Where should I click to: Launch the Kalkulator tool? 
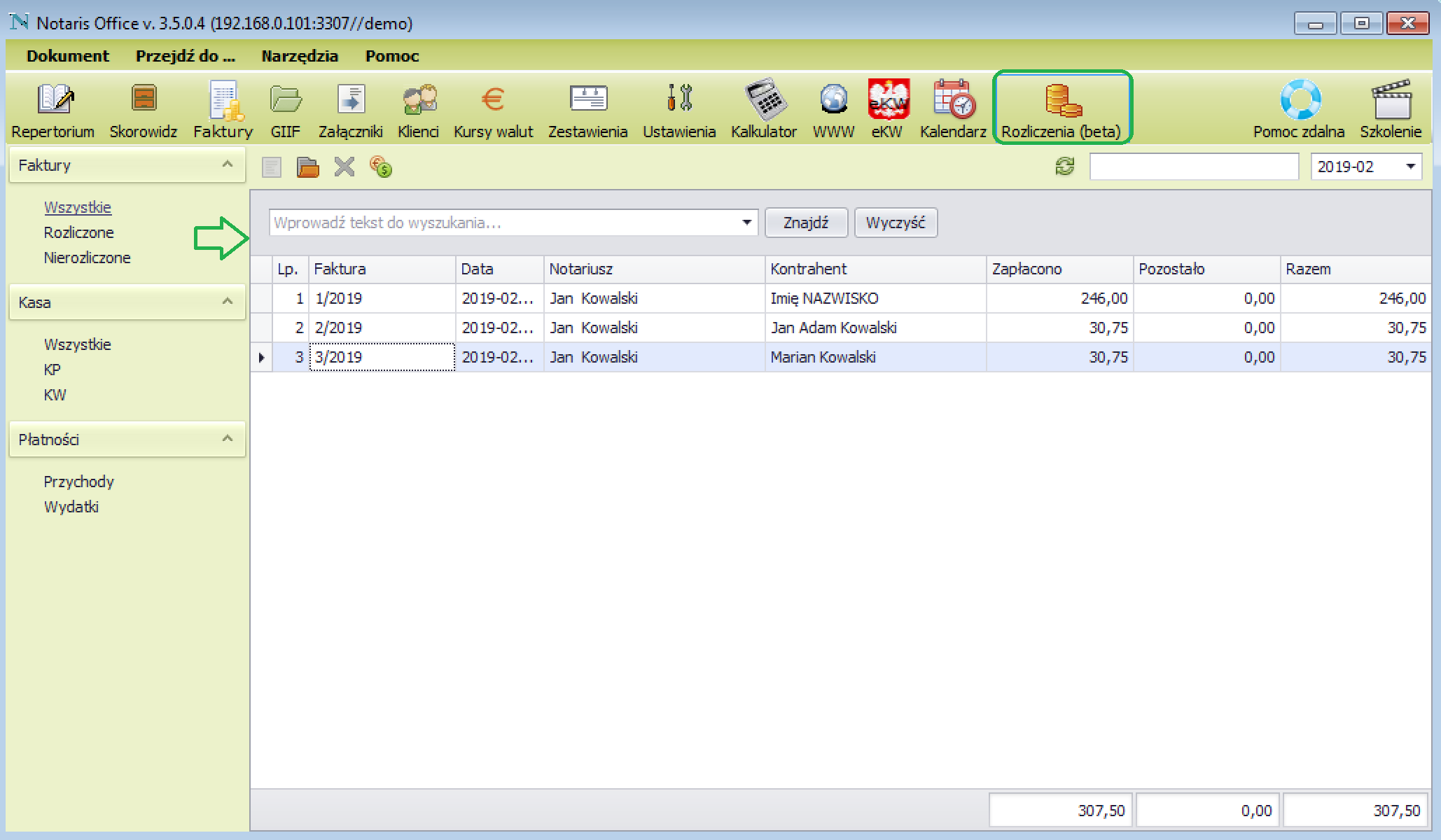click(764, 110)
